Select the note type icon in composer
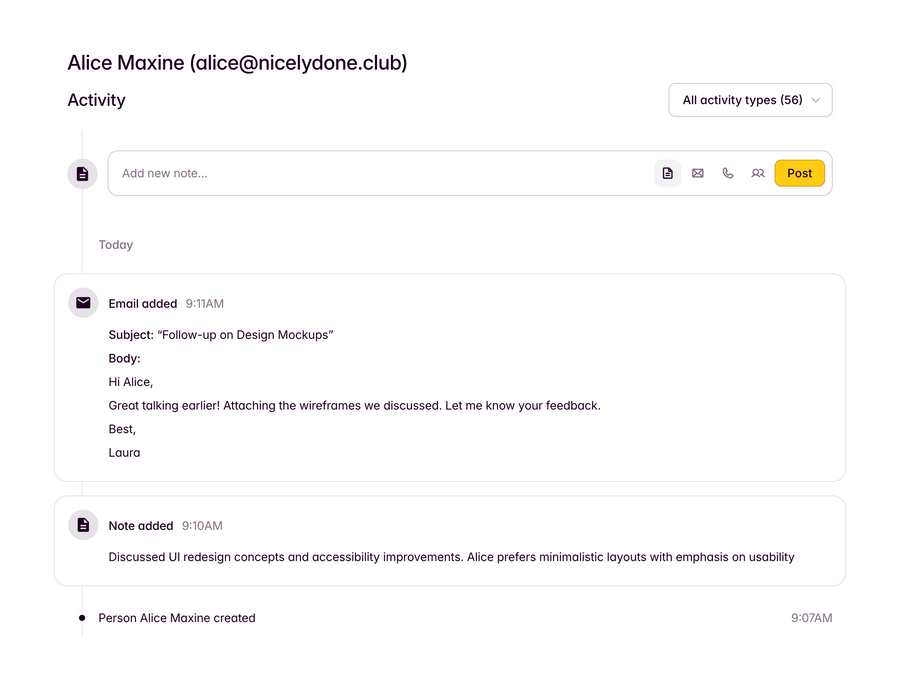Viewport: 900px width, 690px height. pyautogui.click(x=668, y=173)
